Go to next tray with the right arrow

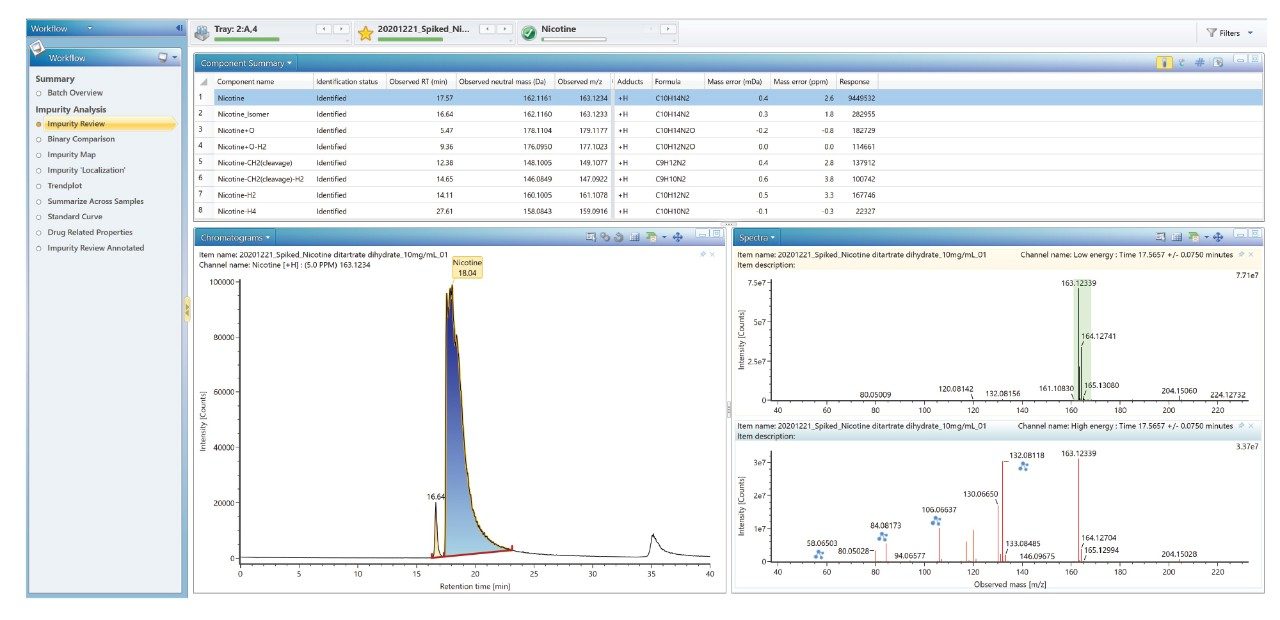click(x=341, y=30)
